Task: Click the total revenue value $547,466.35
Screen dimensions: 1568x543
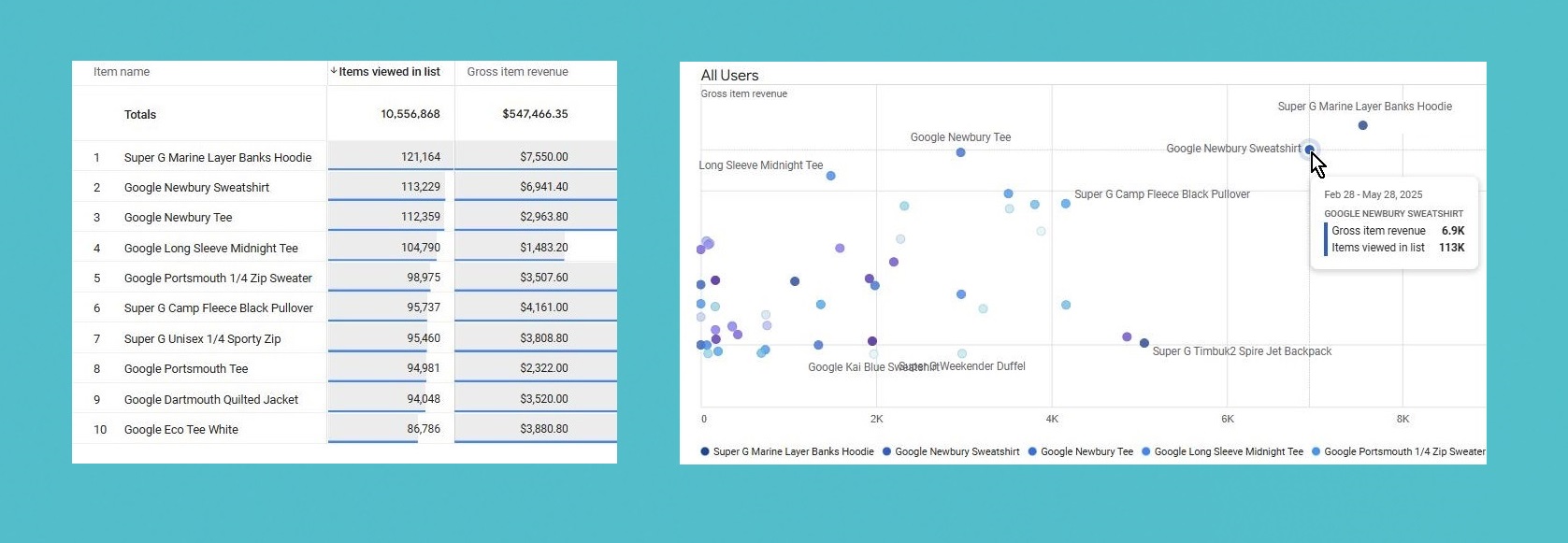Action: click(535, 114)
